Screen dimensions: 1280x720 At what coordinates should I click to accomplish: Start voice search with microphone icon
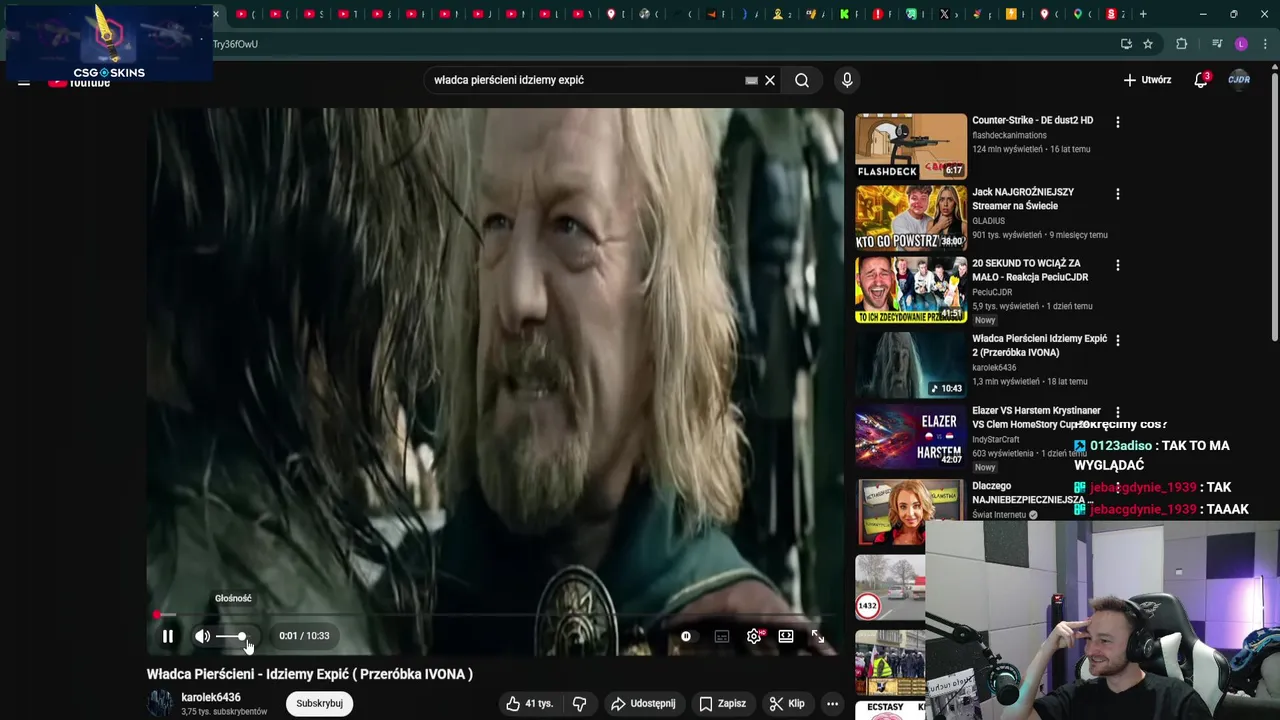(x=847, y=80)
